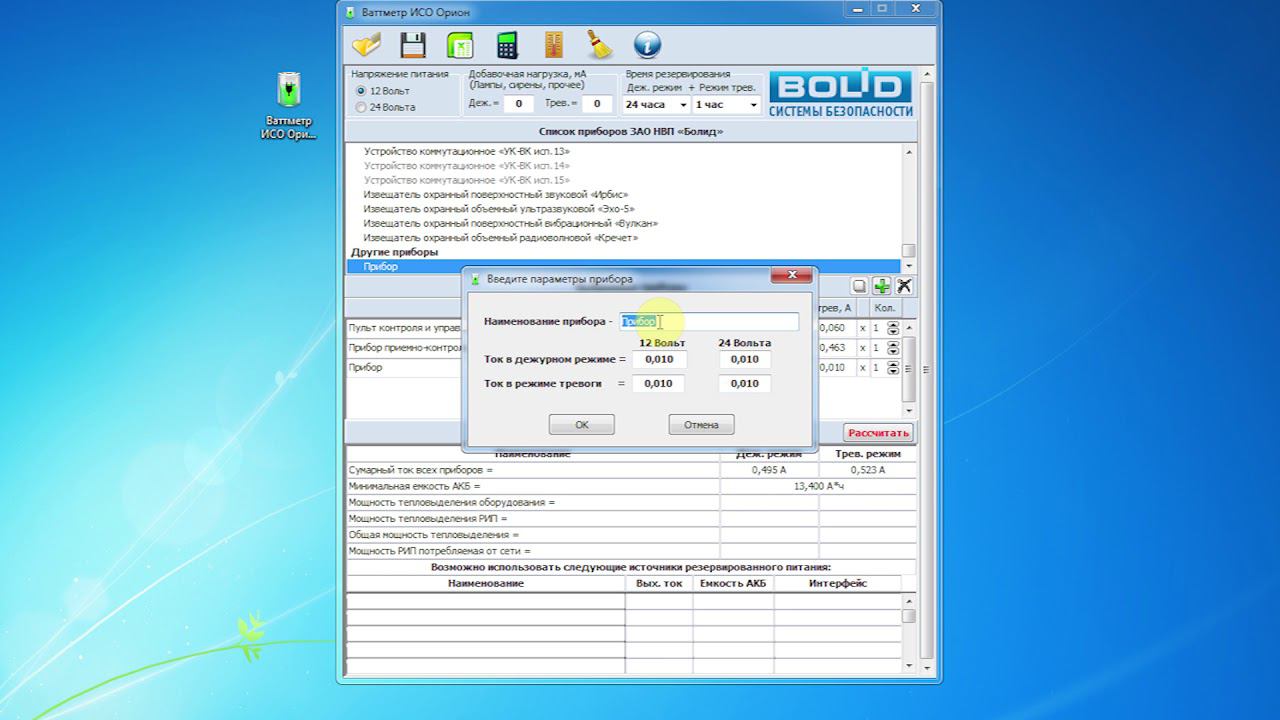
Task: Click the crossed-tools delete icon
Action: tap(904, 286)
